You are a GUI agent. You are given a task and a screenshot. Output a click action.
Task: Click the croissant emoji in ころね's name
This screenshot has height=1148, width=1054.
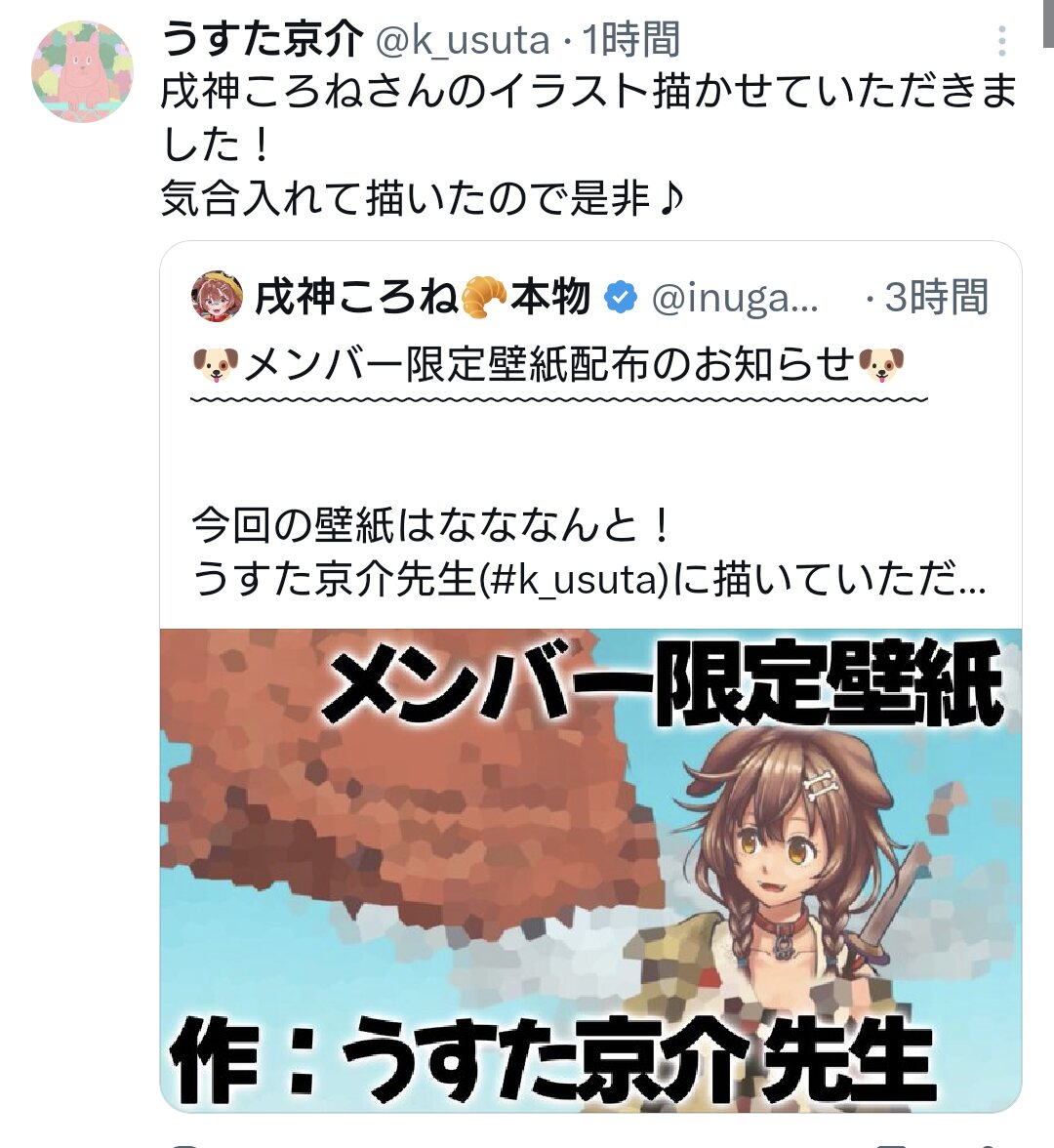484,297
